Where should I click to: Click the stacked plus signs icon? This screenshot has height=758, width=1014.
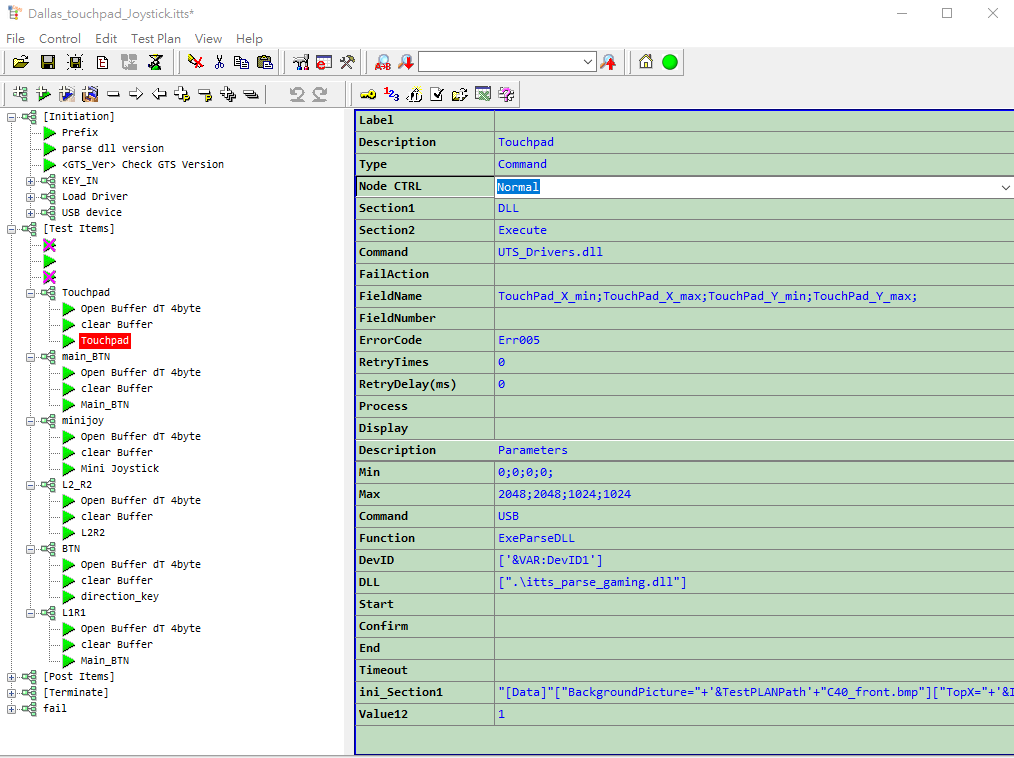click(228, 94)
